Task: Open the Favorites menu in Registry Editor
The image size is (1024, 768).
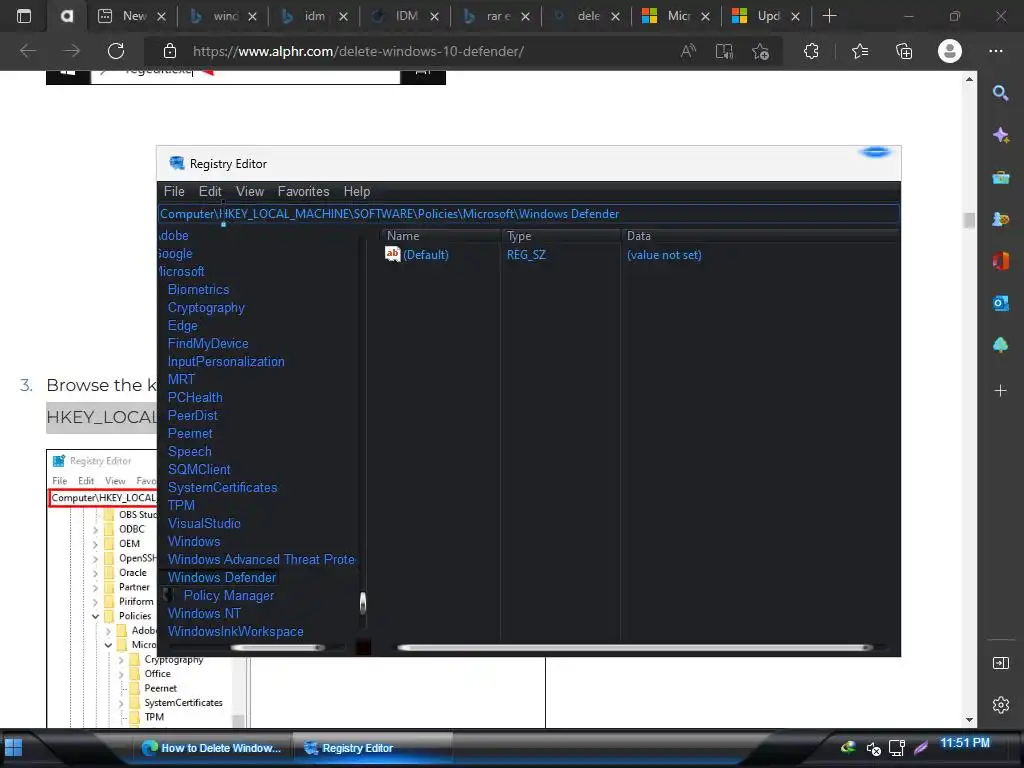Action: tap(303, 191)
